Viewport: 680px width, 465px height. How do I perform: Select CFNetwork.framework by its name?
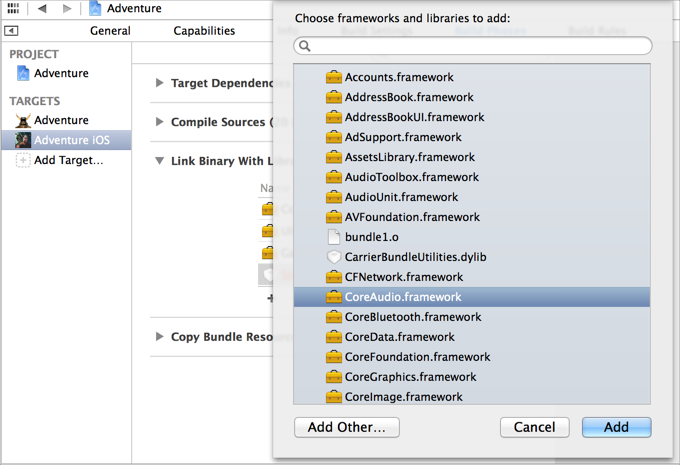pos(404,277)
